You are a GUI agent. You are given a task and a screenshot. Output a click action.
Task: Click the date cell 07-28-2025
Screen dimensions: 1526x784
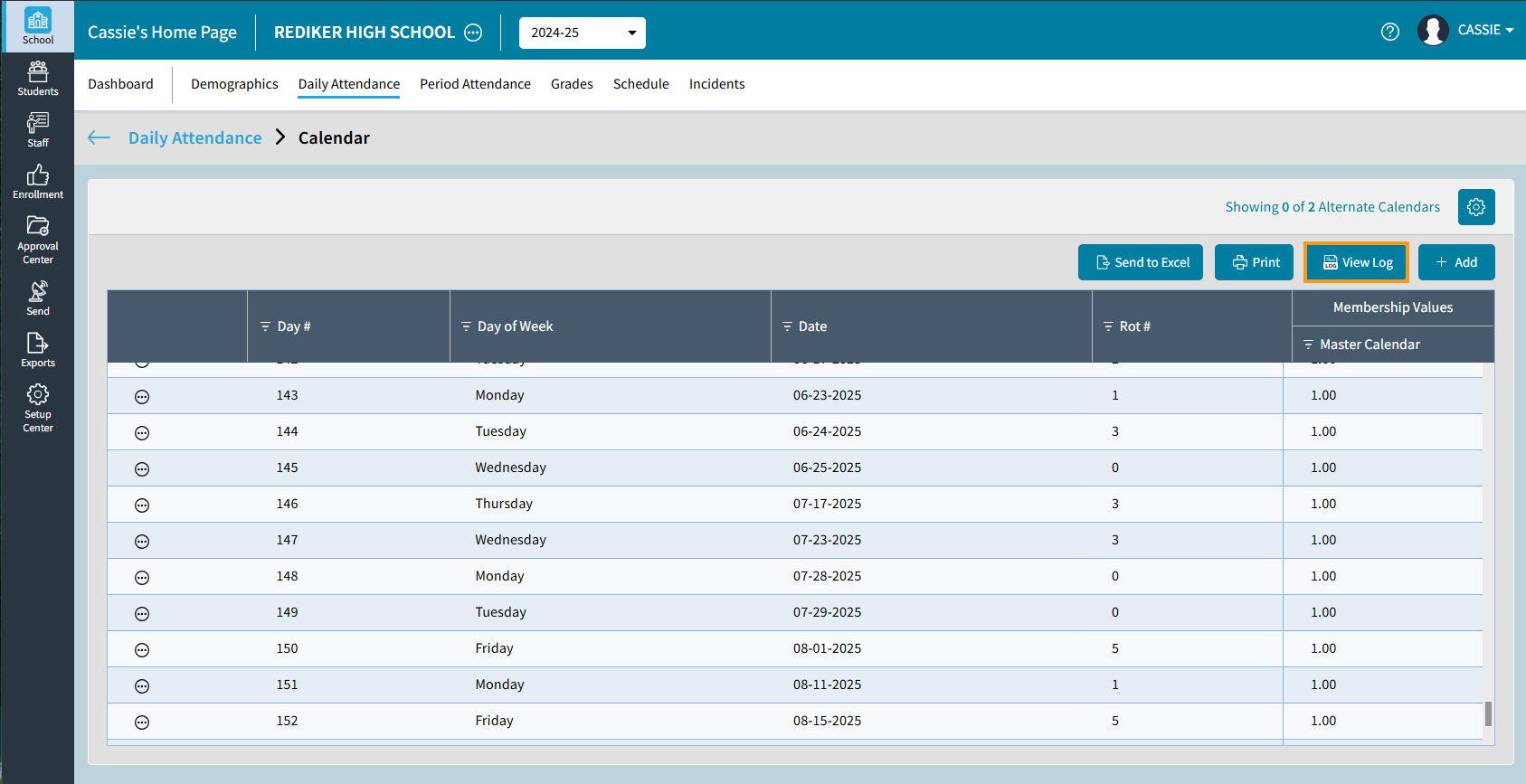point(827,576)
